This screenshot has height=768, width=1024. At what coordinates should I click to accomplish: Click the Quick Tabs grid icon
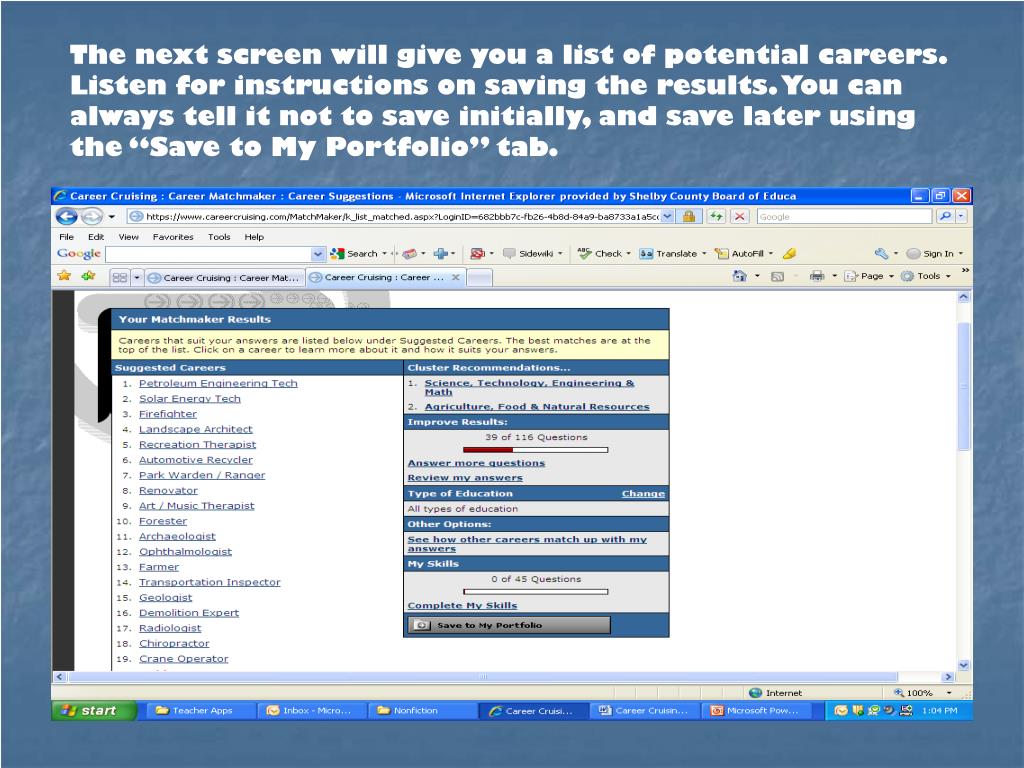point(120,278)
